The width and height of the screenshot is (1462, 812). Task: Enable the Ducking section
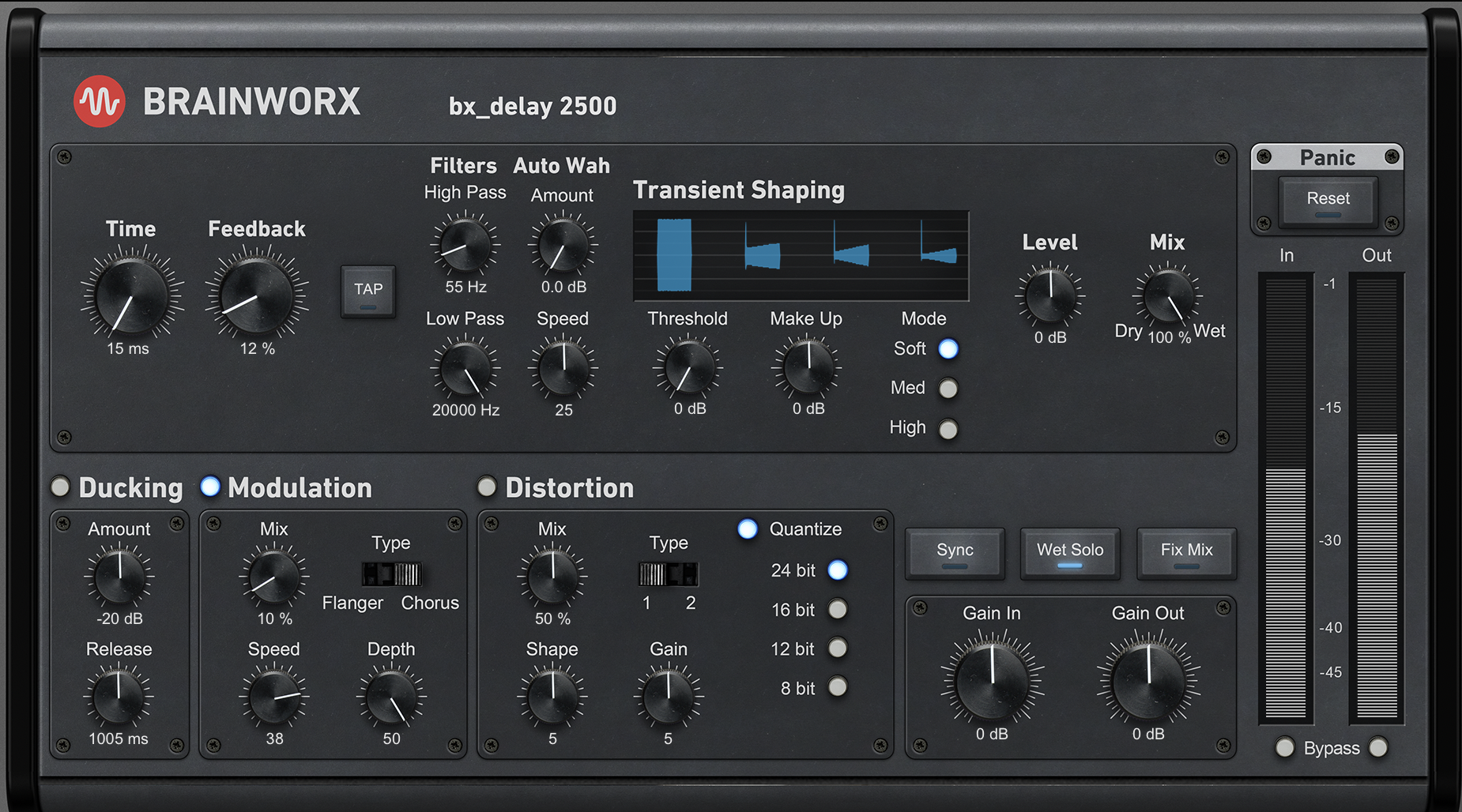pos(60,487)
